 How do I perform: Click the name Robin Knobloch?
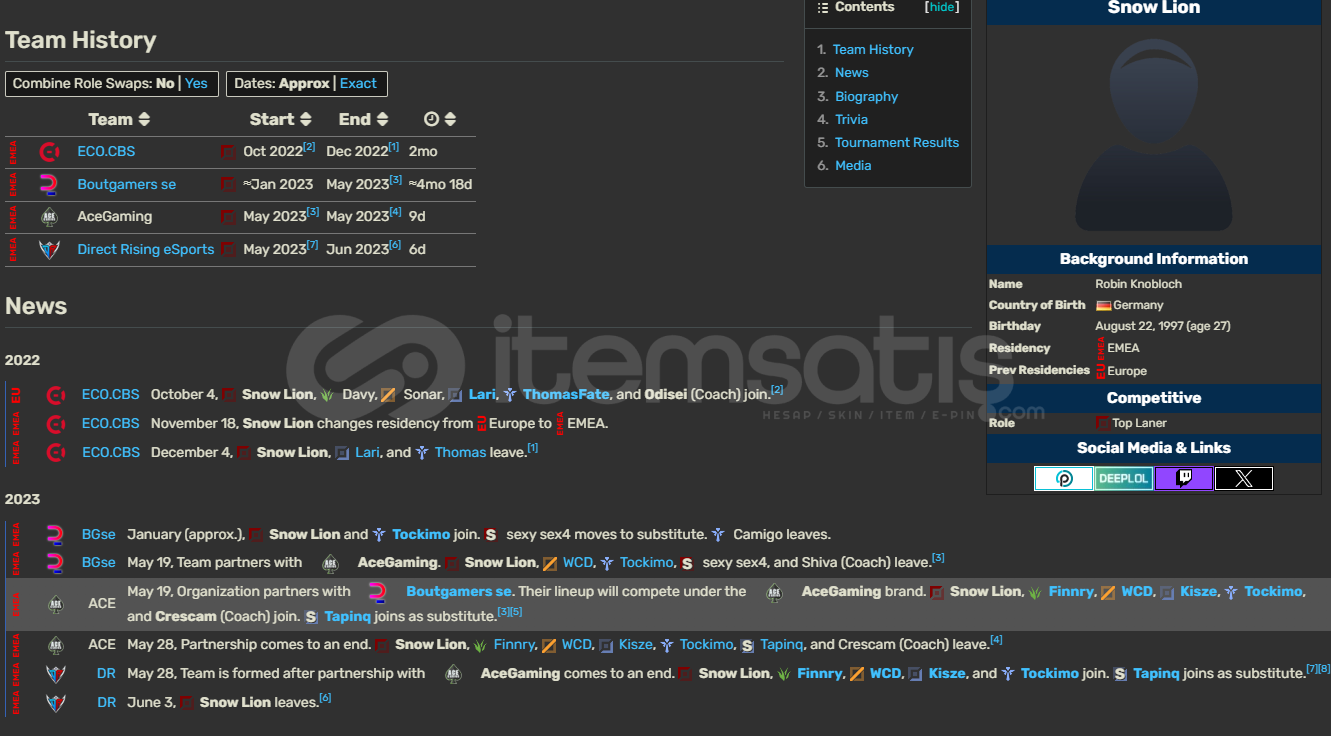pyautogui.click(x=1138, y=284)
